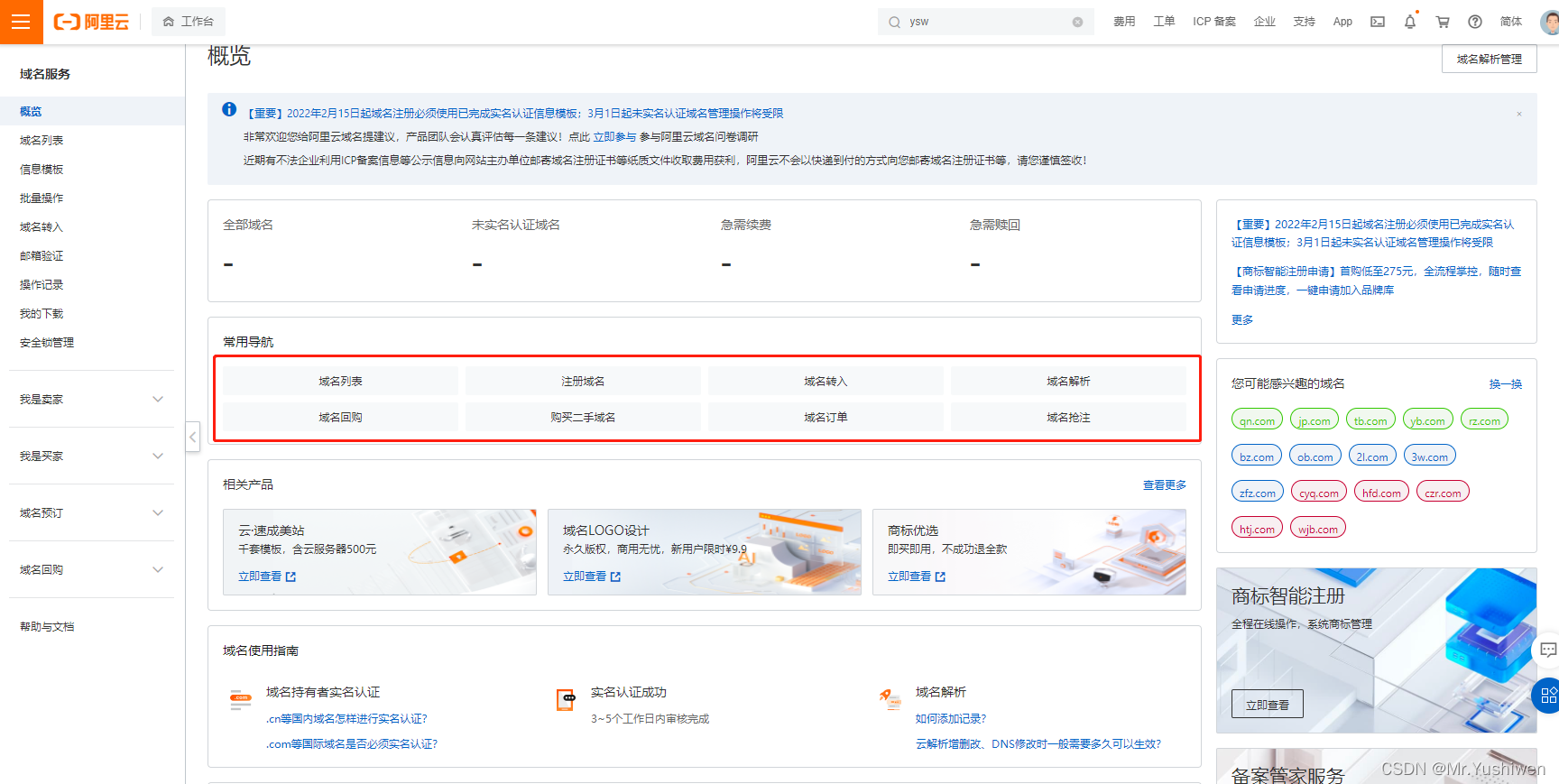Click 注册域名 in common navigation
Image resolution: width=1559 pixels, height=784 pixels.
coord(583,381)
